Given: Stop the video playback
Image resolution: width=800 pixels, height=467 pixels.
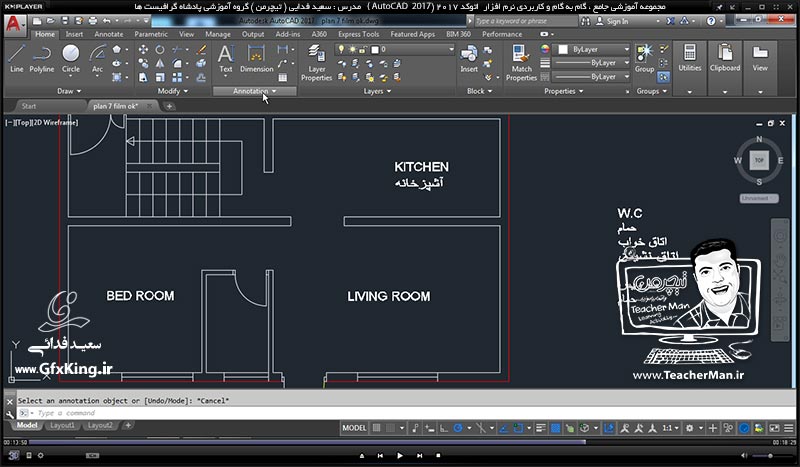Looking at the screenshot, I should click(x=438, y=455).
